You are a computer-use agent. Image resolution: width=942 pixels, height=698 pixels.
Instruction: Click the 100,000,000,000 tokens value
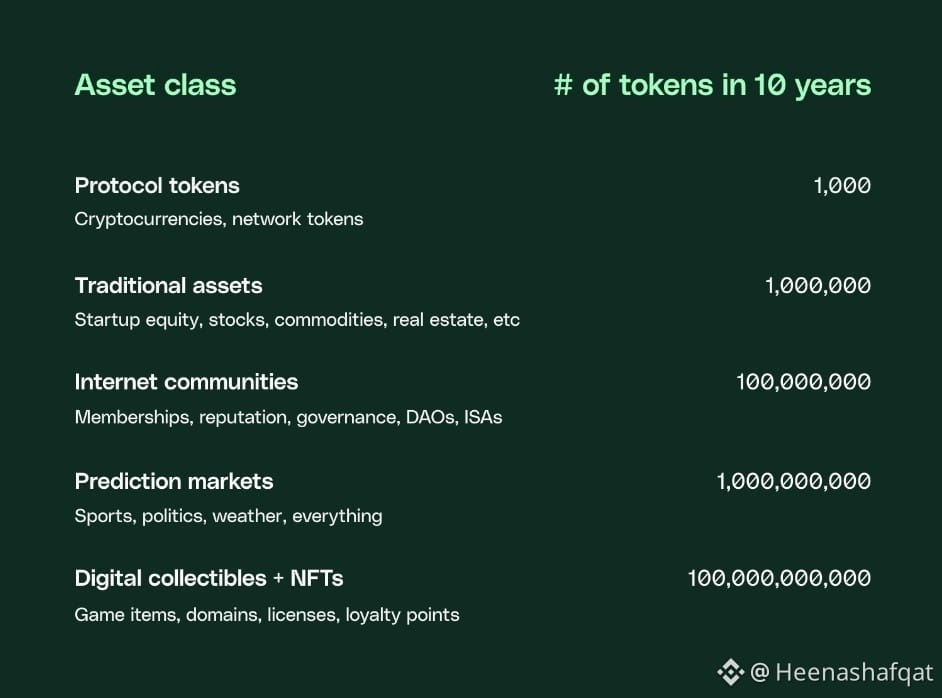[x=779, y=578]
